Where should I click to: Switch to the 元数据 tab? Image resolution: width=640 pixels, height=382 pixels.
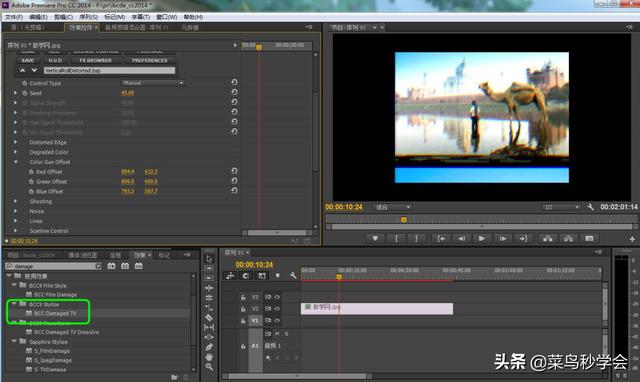[x=190, y=27]
